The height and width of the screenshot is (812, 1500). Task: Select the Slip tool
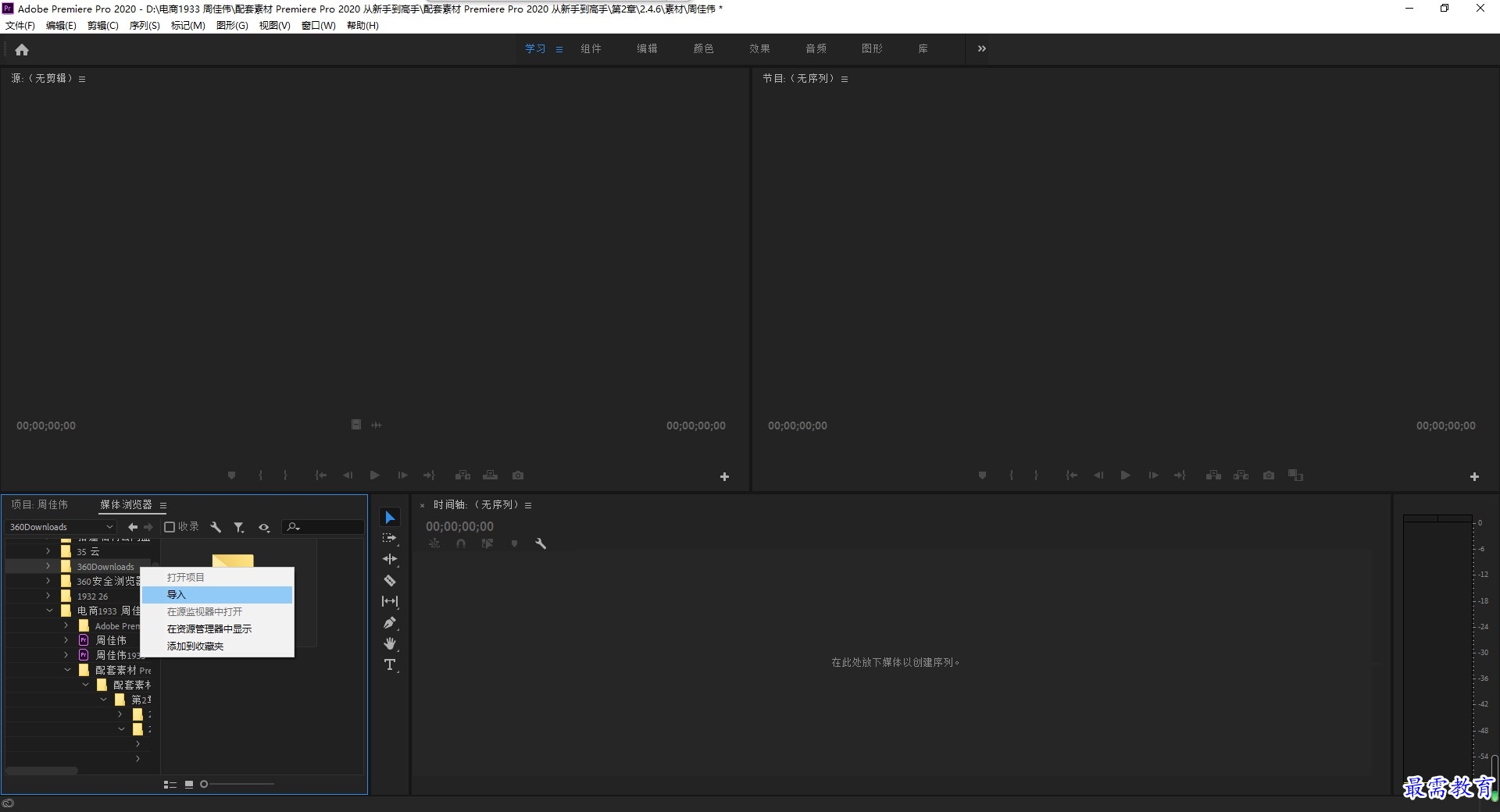(390, 601)
